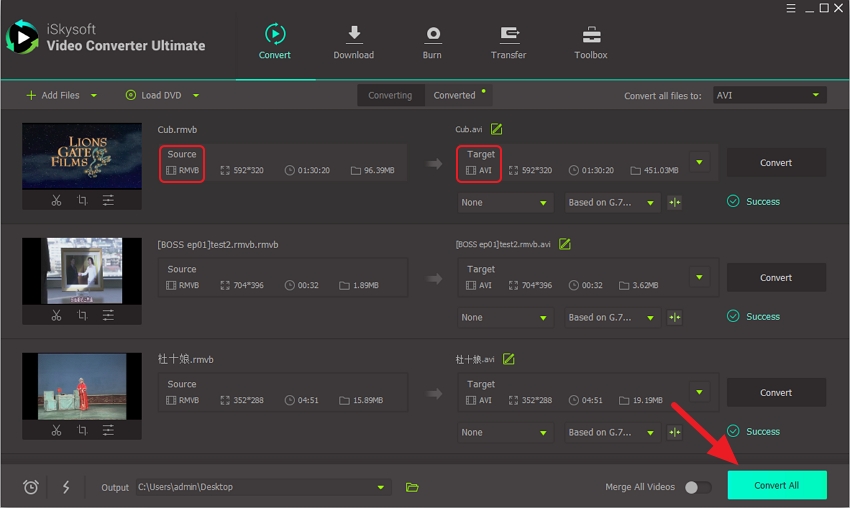Viewport: 850px width, 508px height.
Task: Toggle the Merge All Videos switch
Action: click(x=697, y=487)
